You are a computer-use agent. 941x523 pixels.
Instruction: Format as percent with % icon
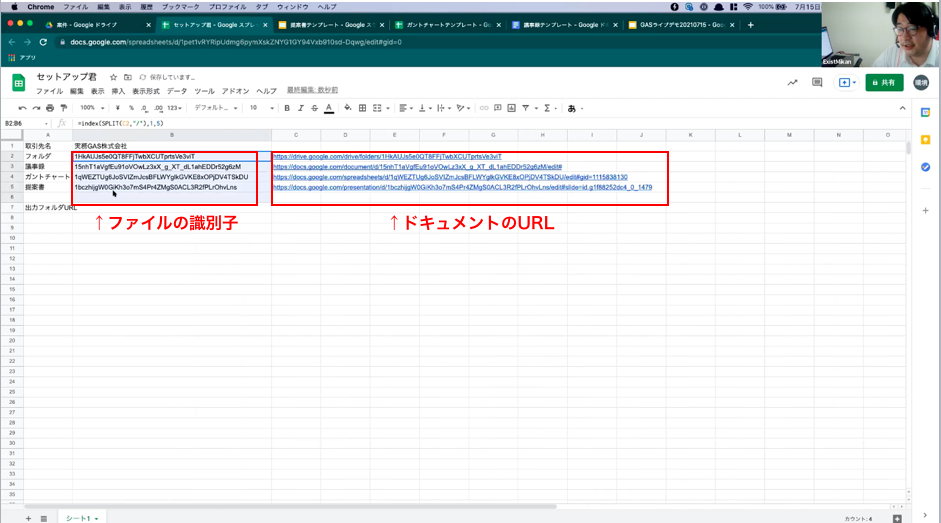(131, 108)
